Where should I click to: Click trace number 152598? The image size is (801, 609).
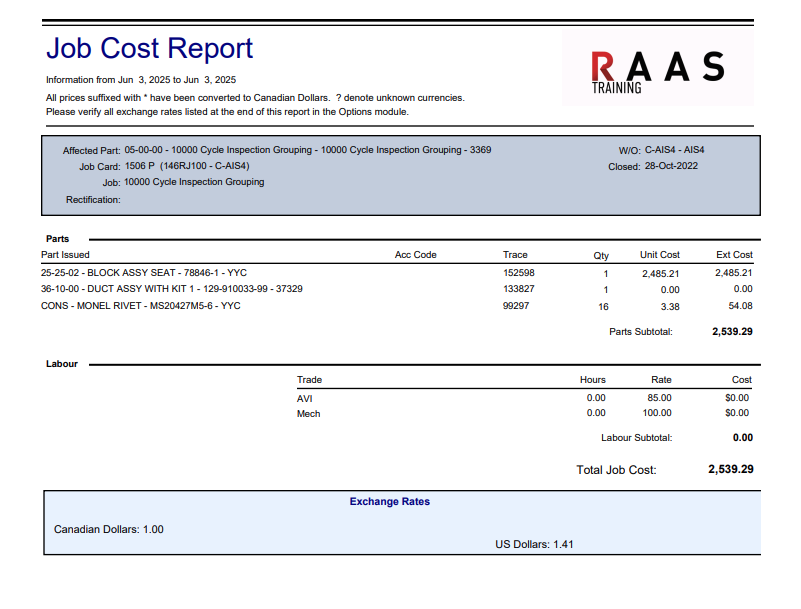point(518,272)
